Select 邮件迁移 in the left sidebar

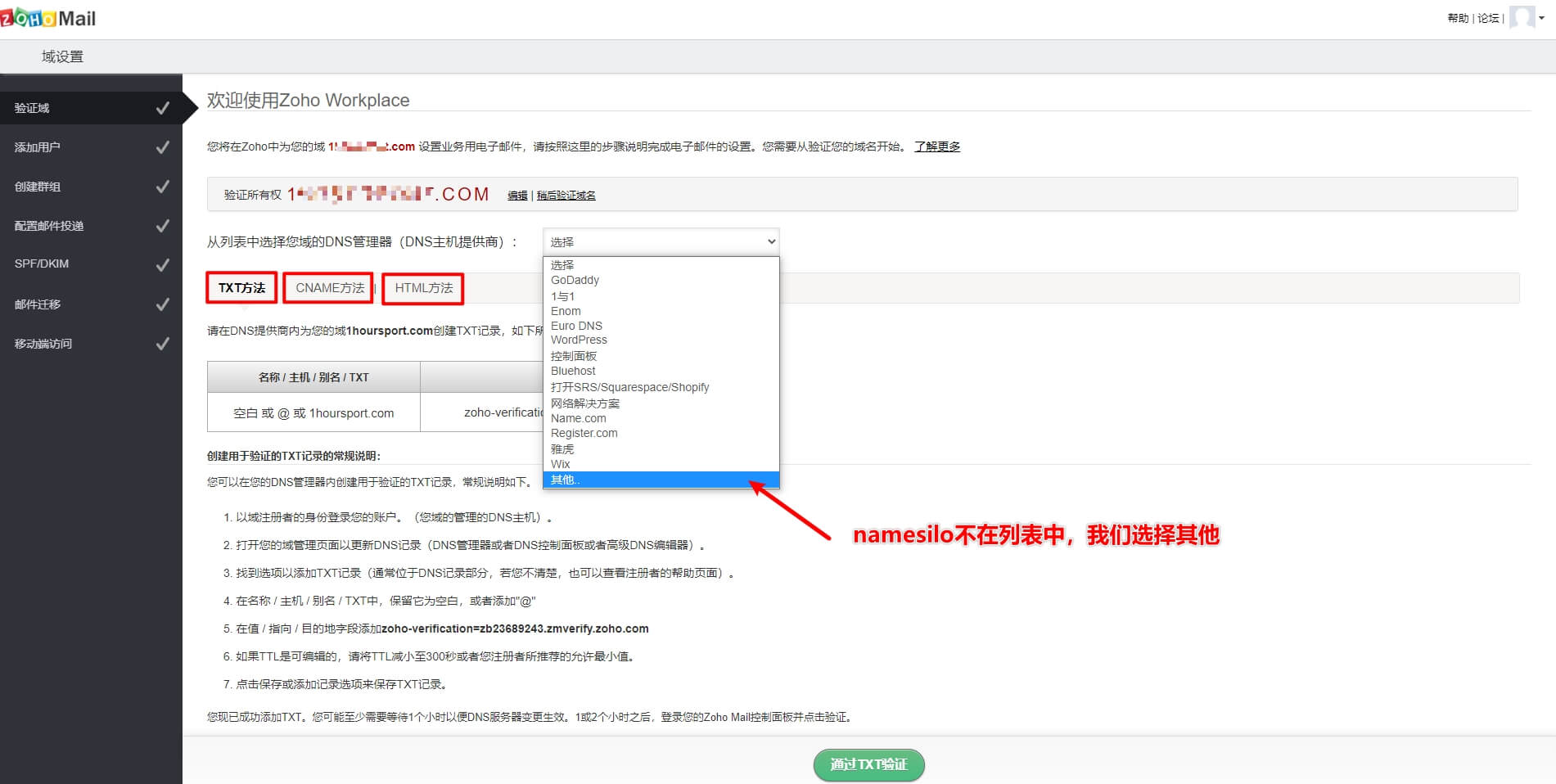tap(39, 304)
